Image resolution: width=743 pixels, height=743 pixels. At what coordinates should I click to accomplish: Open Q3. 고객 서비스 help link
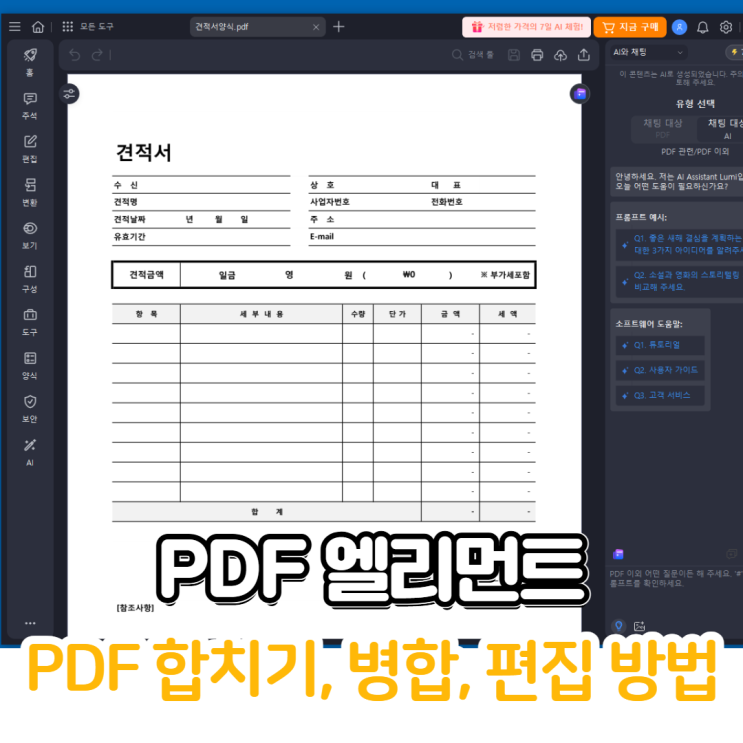[x=660, y=395]
